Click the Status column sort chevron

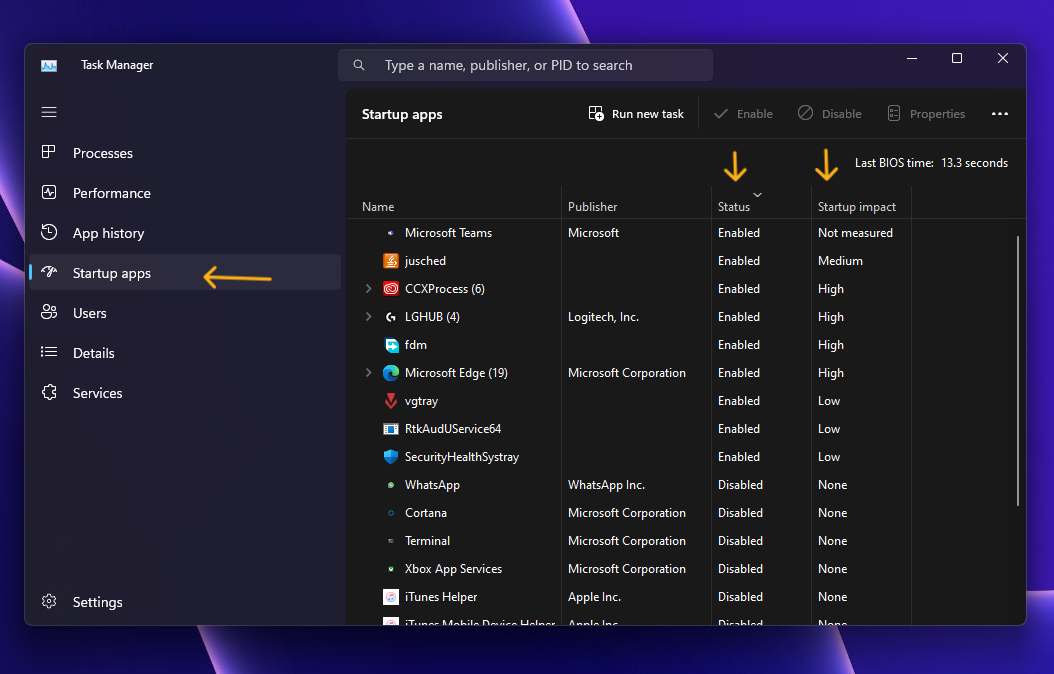pyautogui.click(x=758, y=195)
